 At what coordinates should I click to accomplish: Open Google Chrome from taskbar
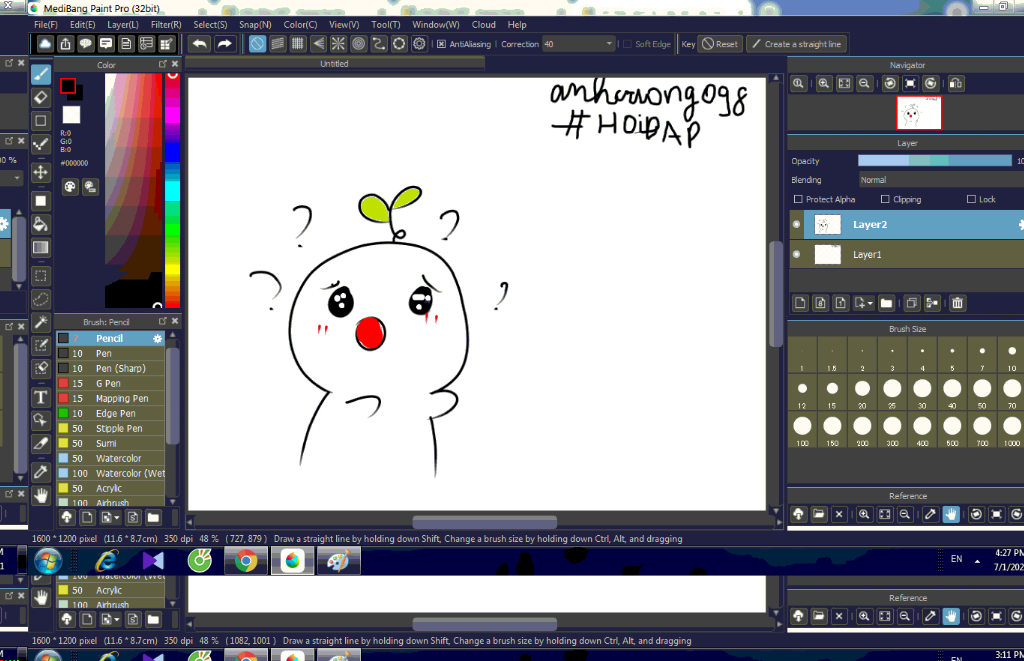pos(246,561)
